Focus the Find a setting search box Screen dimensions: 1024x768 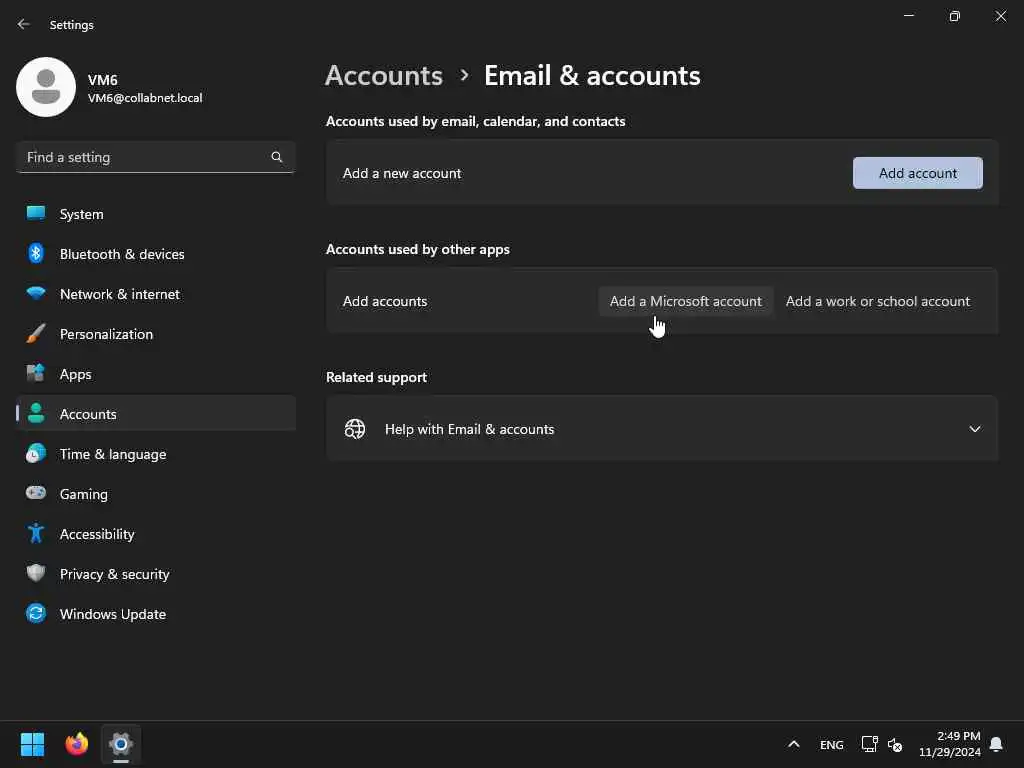point(155,157)
